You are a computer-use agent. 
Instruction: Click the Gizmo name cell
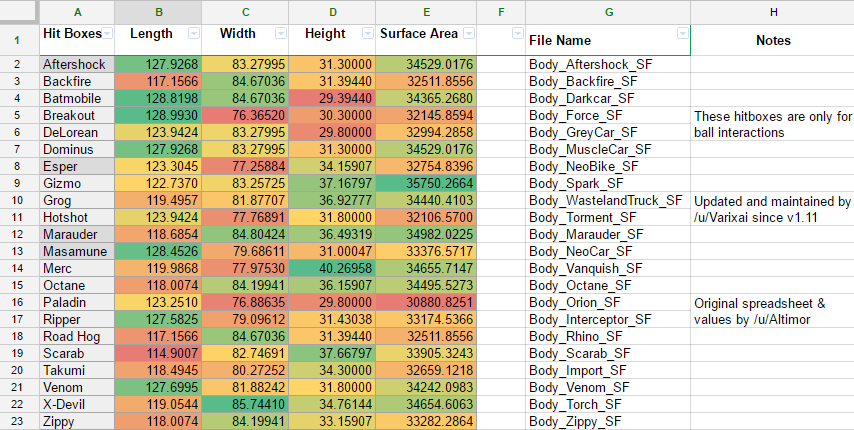click(77, 183)
